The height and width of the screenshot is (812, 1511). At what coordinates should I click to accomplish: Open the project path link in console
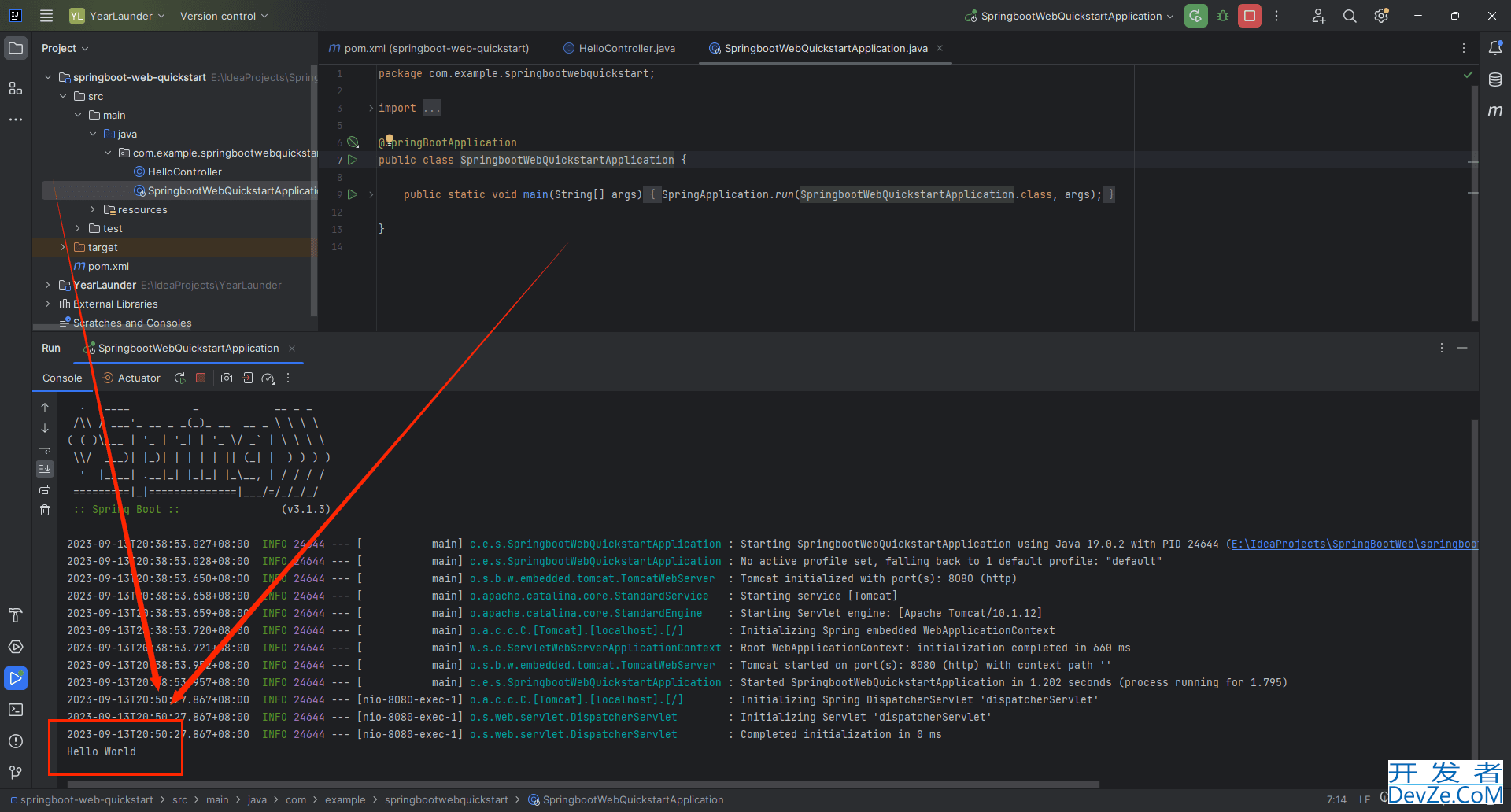coord(1354,544)
